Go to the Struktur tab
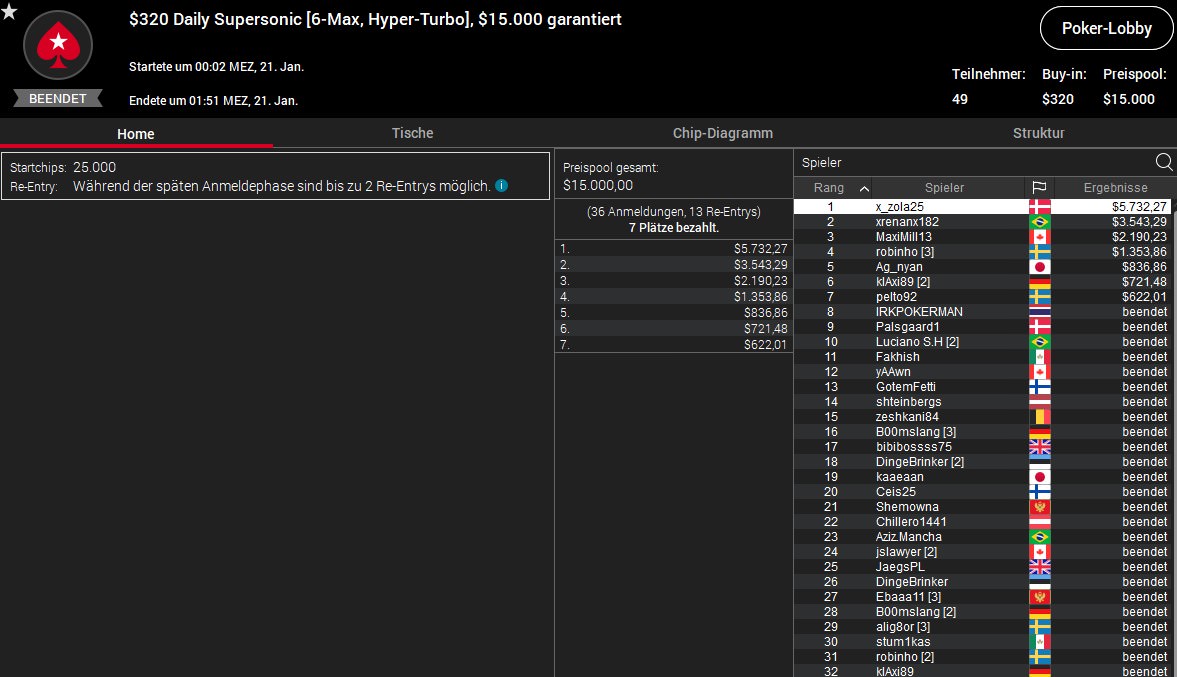 click(1038, 133)
